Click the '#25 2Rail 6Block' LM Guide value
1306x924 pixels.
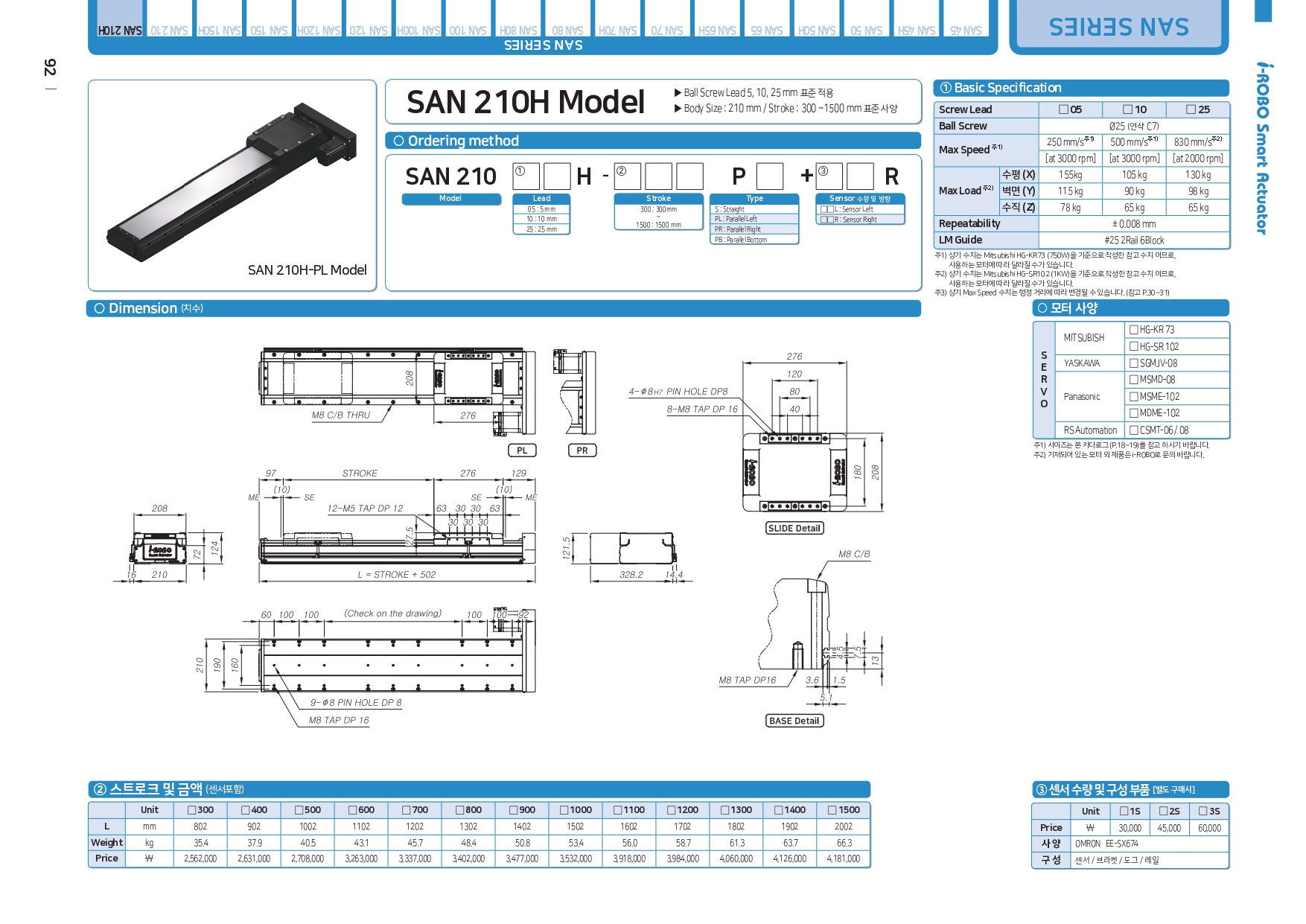(x=1134, y=240)
